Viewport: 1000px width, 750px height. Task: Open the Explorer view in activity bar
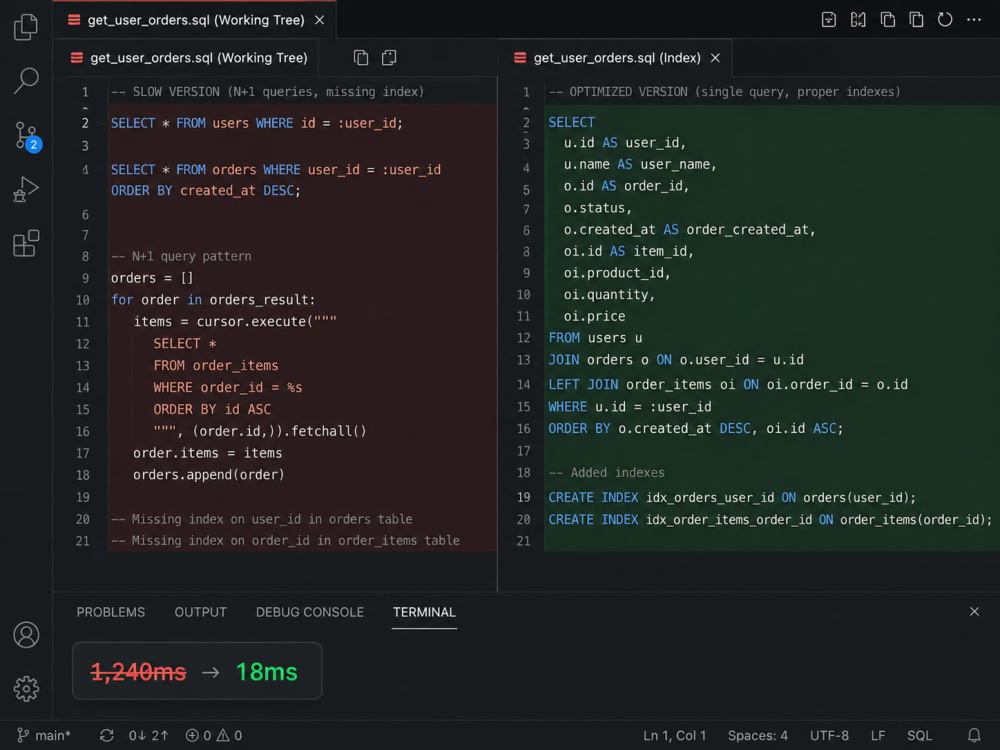(x=26, y=27)
